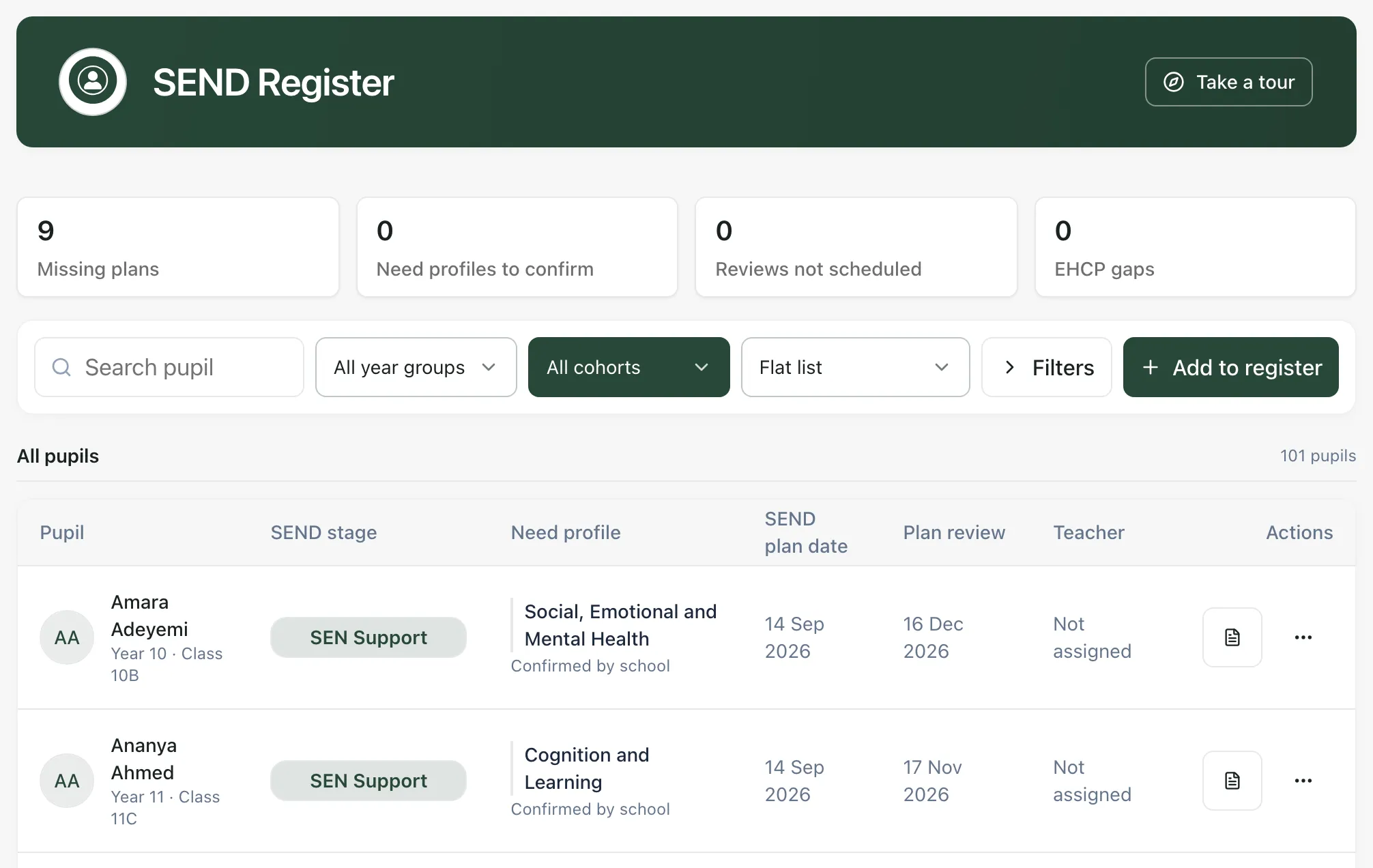Image resolution: width=1373 pixels, height=868 pixels.
Task: Click the Teacher column header
Action: pyautogui.click(x=1088, y=532)
